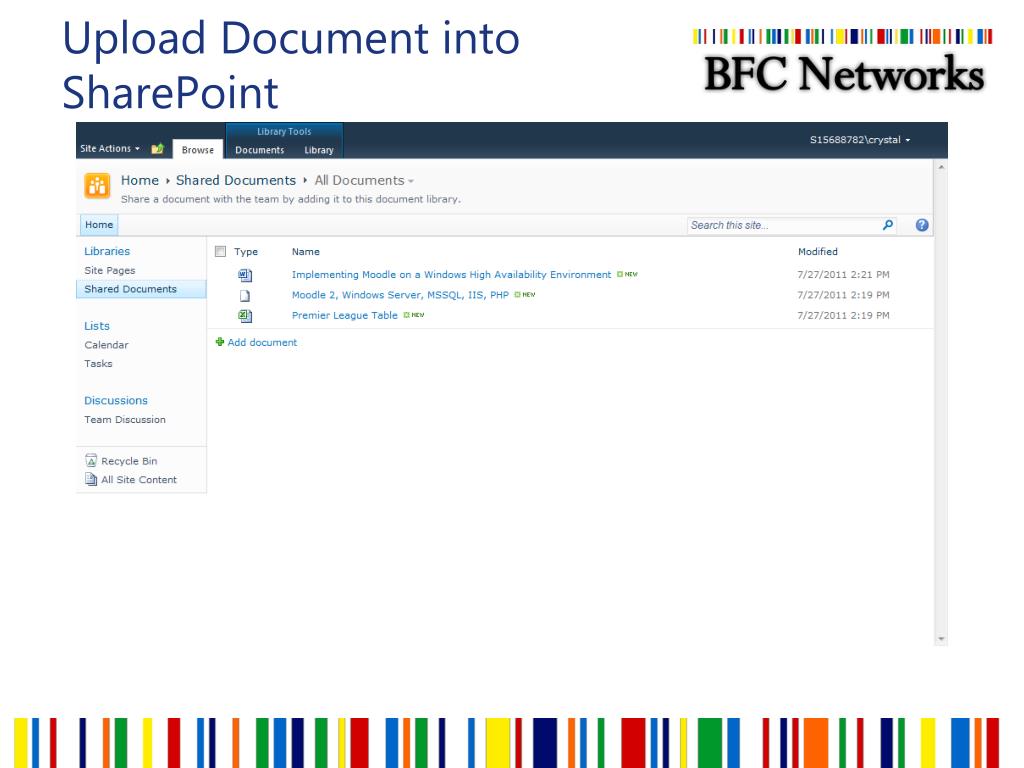The width and height of the screenshot is (1024, 768).
Task: Tick the select-all checkbox beside Type
Action: click(x=220, y=251)
